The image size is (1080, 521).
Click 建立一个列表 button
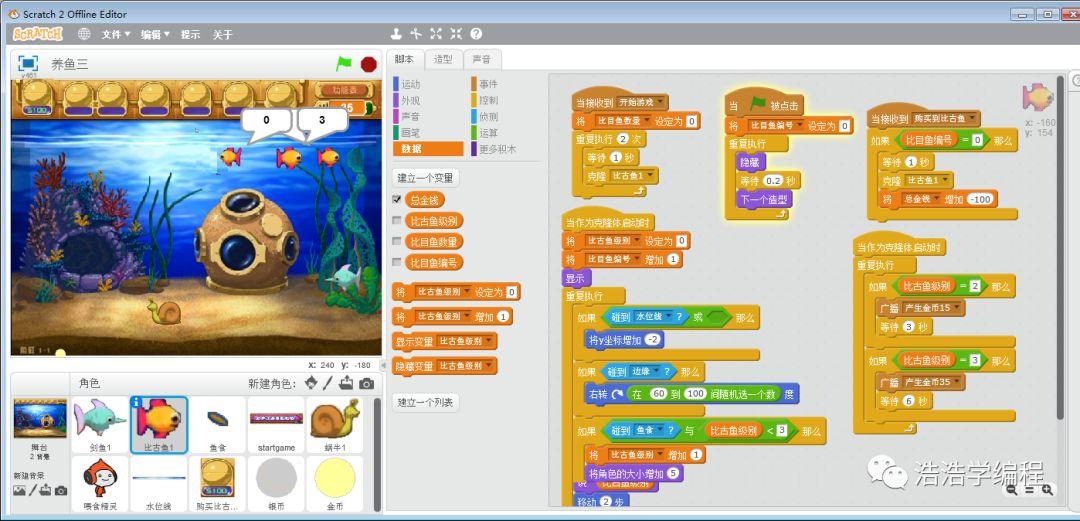(x=425, y=402)
